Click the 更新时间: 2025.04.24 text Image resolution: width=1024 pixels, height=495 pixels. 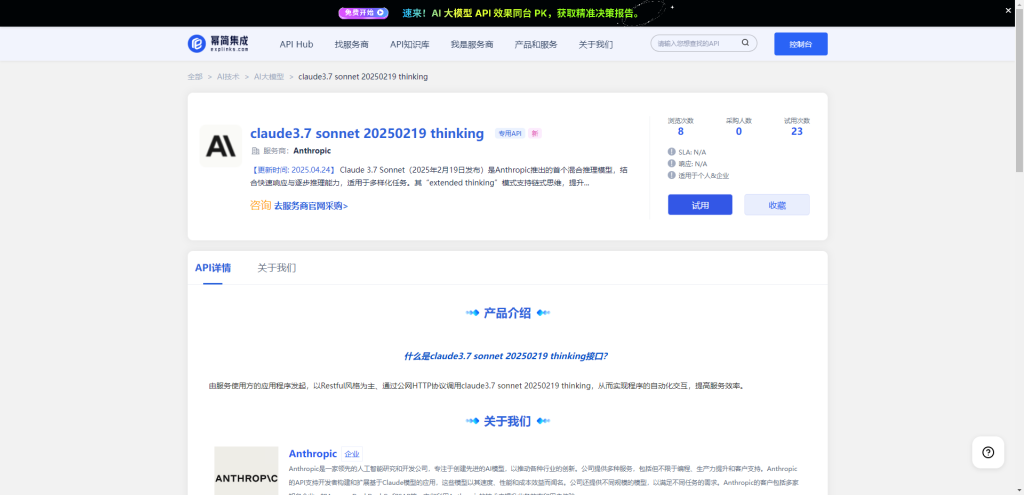pyautogui.click(x=293, y=170)
